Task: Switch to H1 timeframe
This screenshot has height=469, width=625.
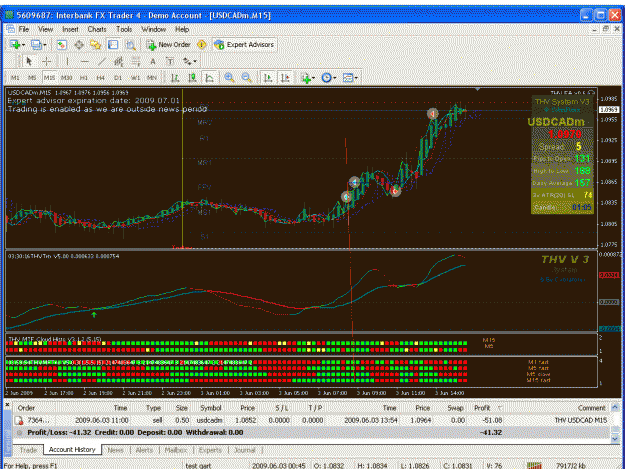Action: (x=84, y=78)
